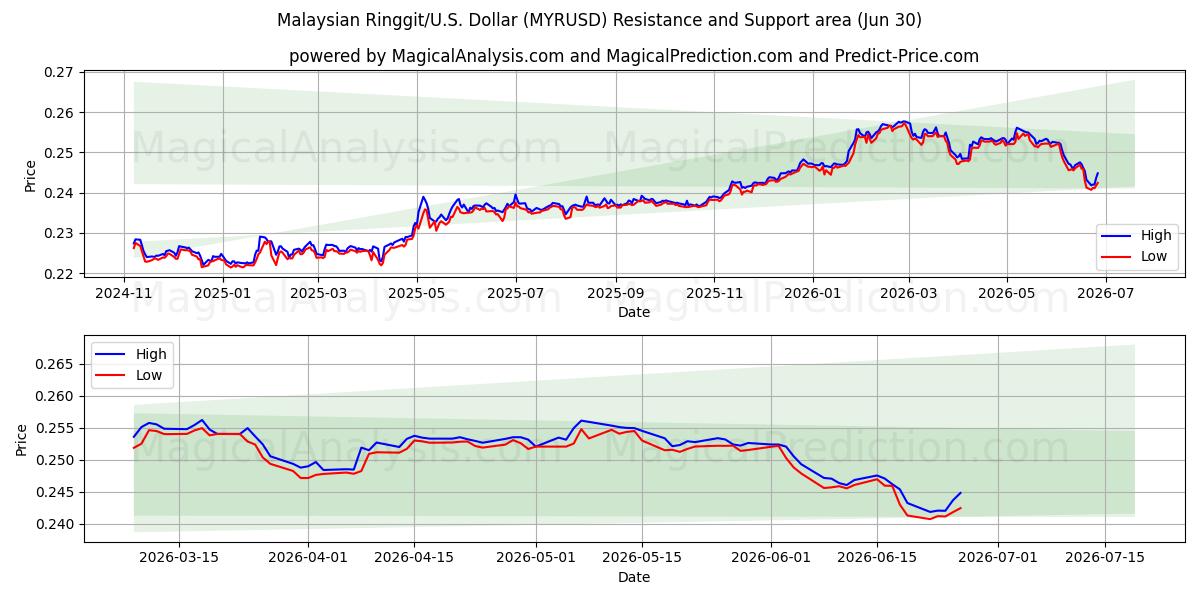Click the top chart y-axis value 0.24
Screen dimensions: 1200x600
(x=60, y=193)
